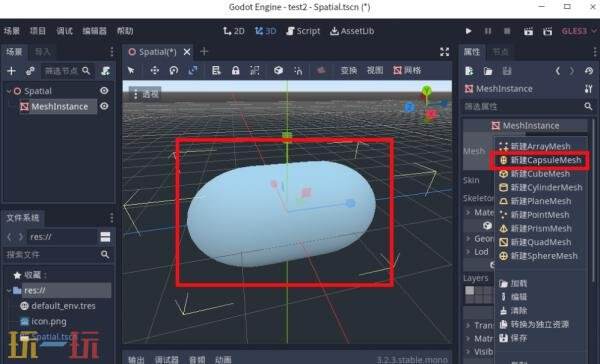
Task: Play custom scene icon
Action: coord(548,31)
